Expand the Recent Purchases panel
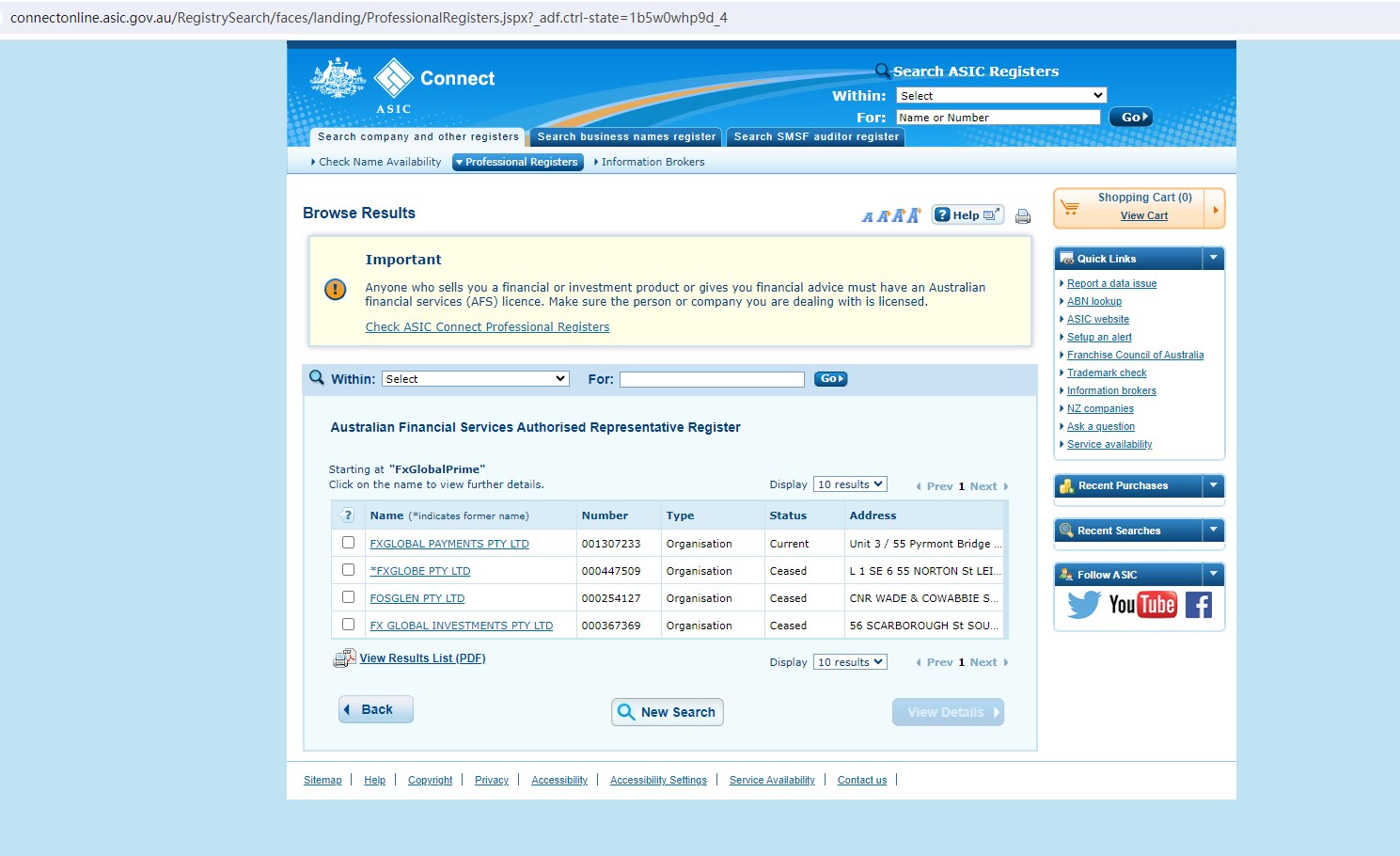The image size is (1400, 856). (x=1213, y=485)
